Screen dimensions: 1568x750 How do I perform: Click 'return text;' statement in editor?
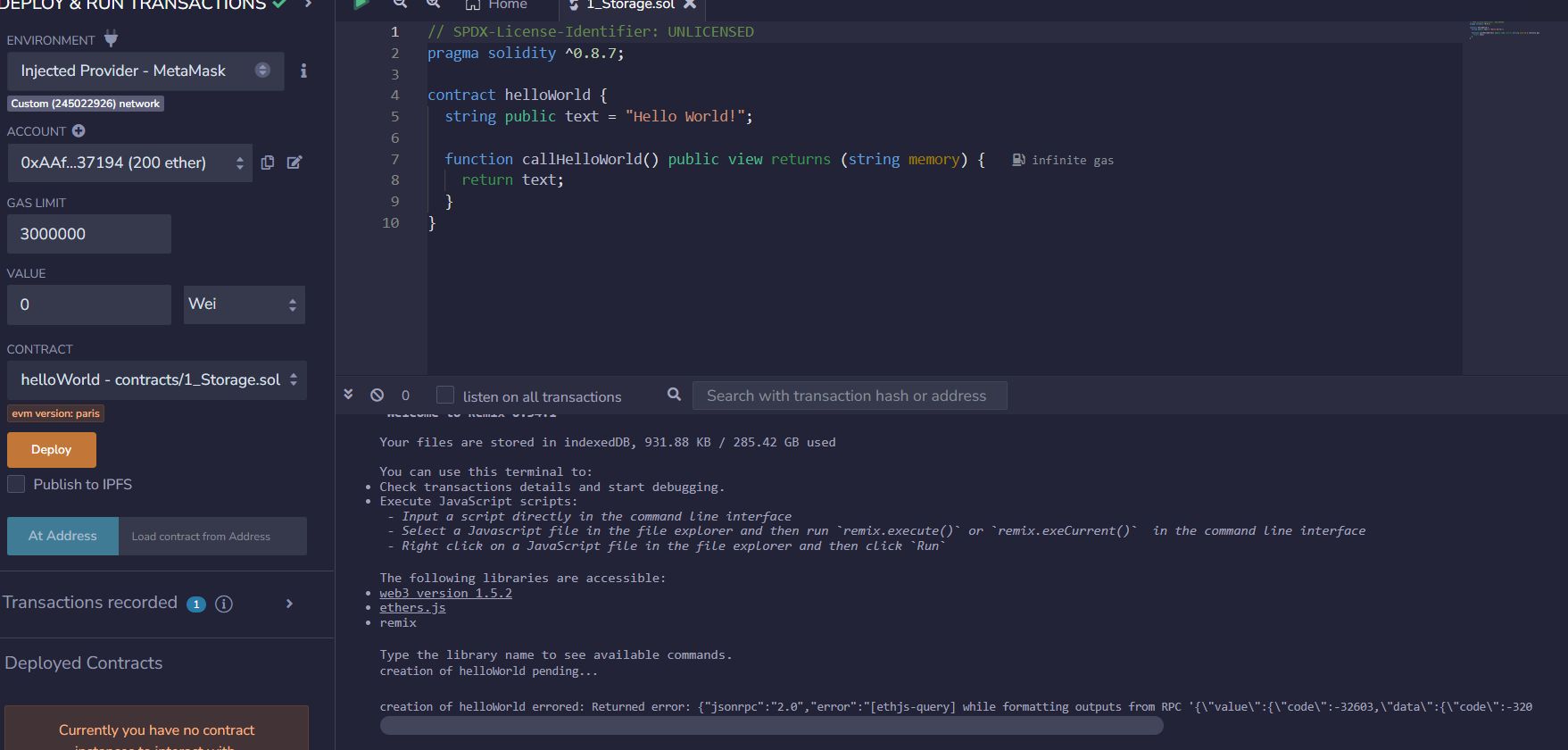click(x=512, y=180)
